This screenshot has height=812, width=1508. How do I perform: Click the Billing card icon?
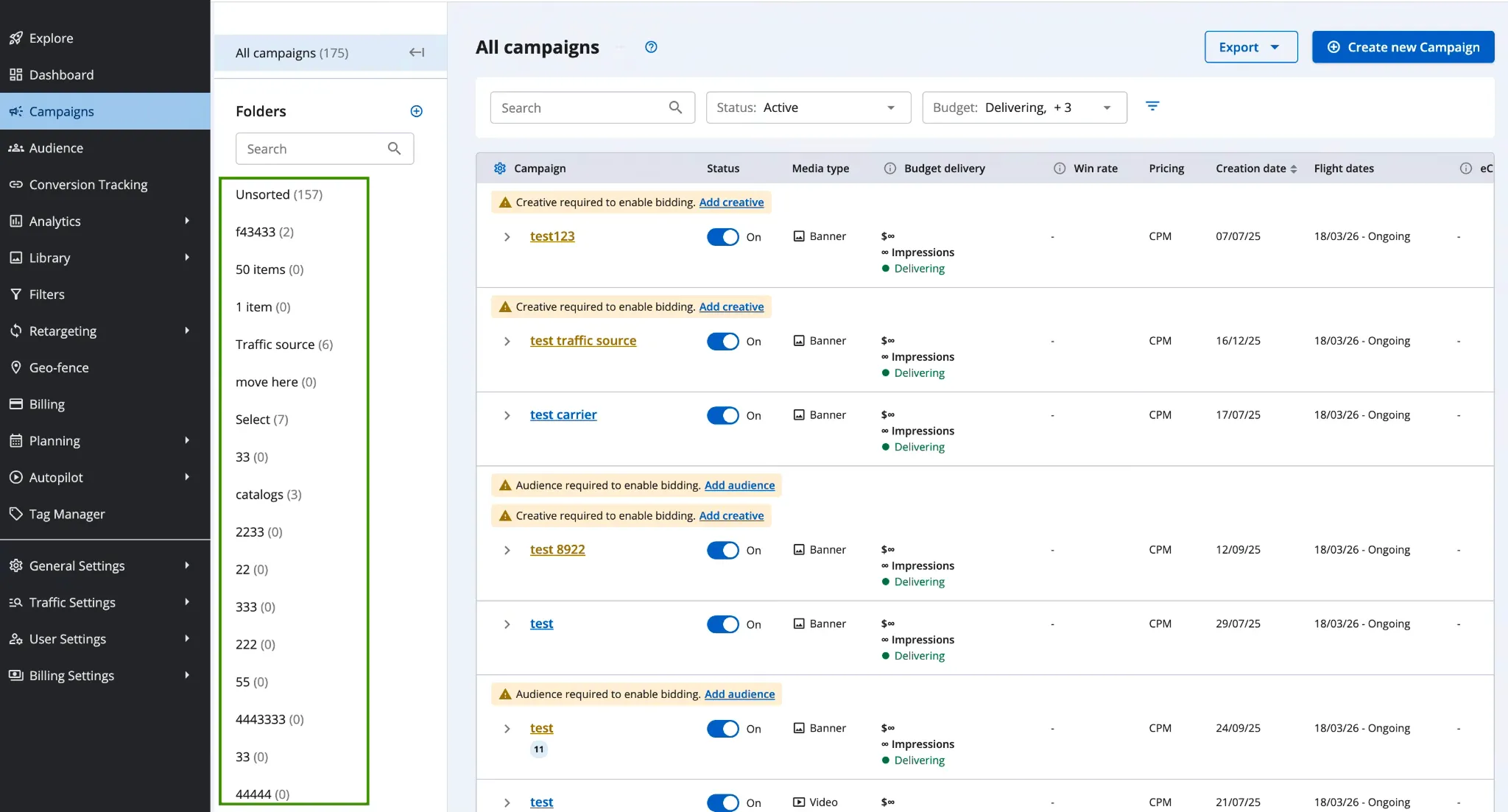tap(15, 404)
